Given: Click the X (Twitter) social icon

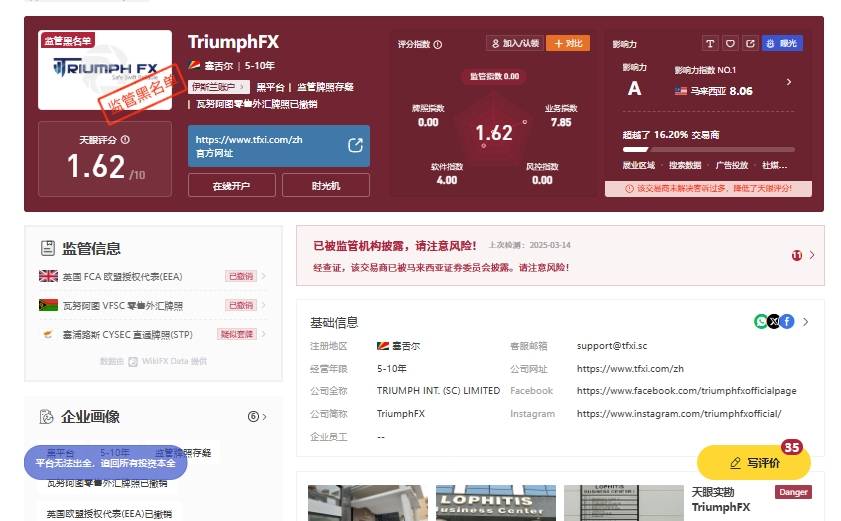Looking at the screenshot, I should click(x=774, y=321).
